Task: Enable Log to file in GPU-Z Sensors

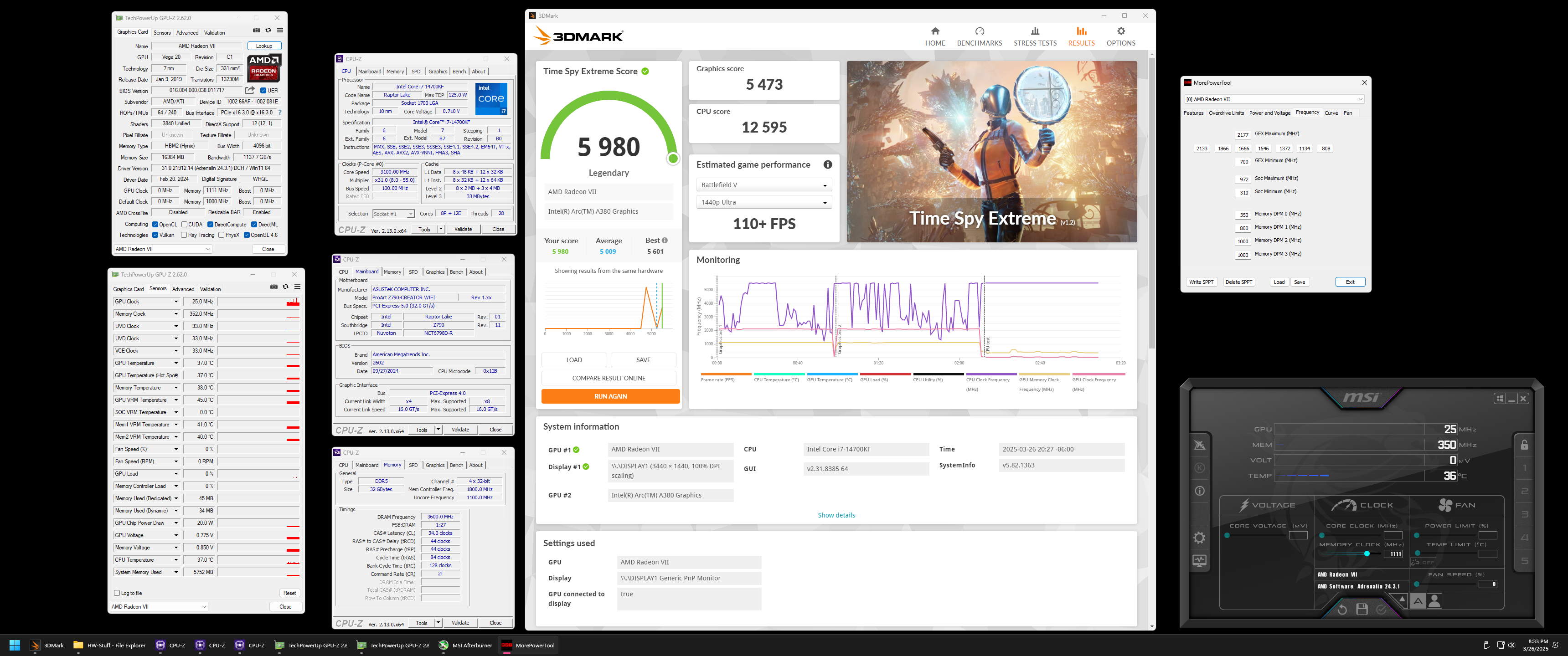Action: pyautogui.click(x=117, y=593)
